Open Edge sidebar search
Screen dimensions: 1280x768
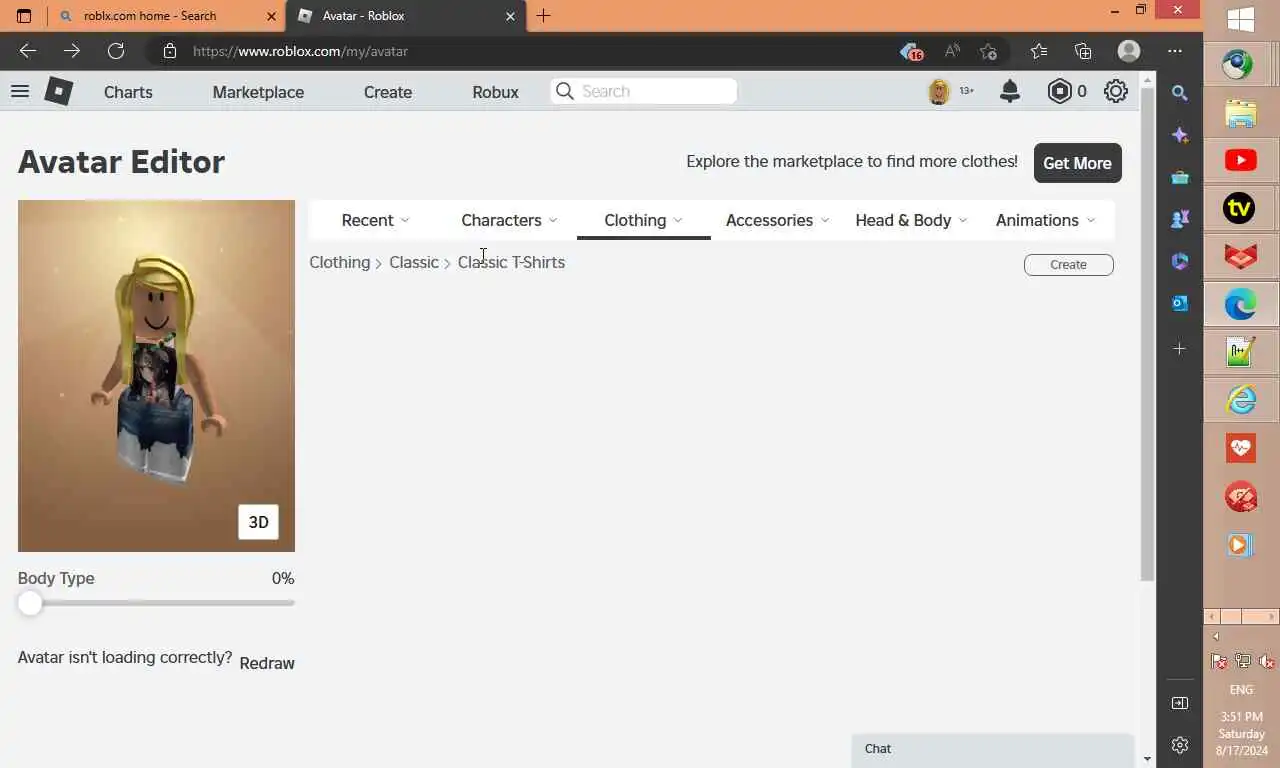click(1180, 93)
